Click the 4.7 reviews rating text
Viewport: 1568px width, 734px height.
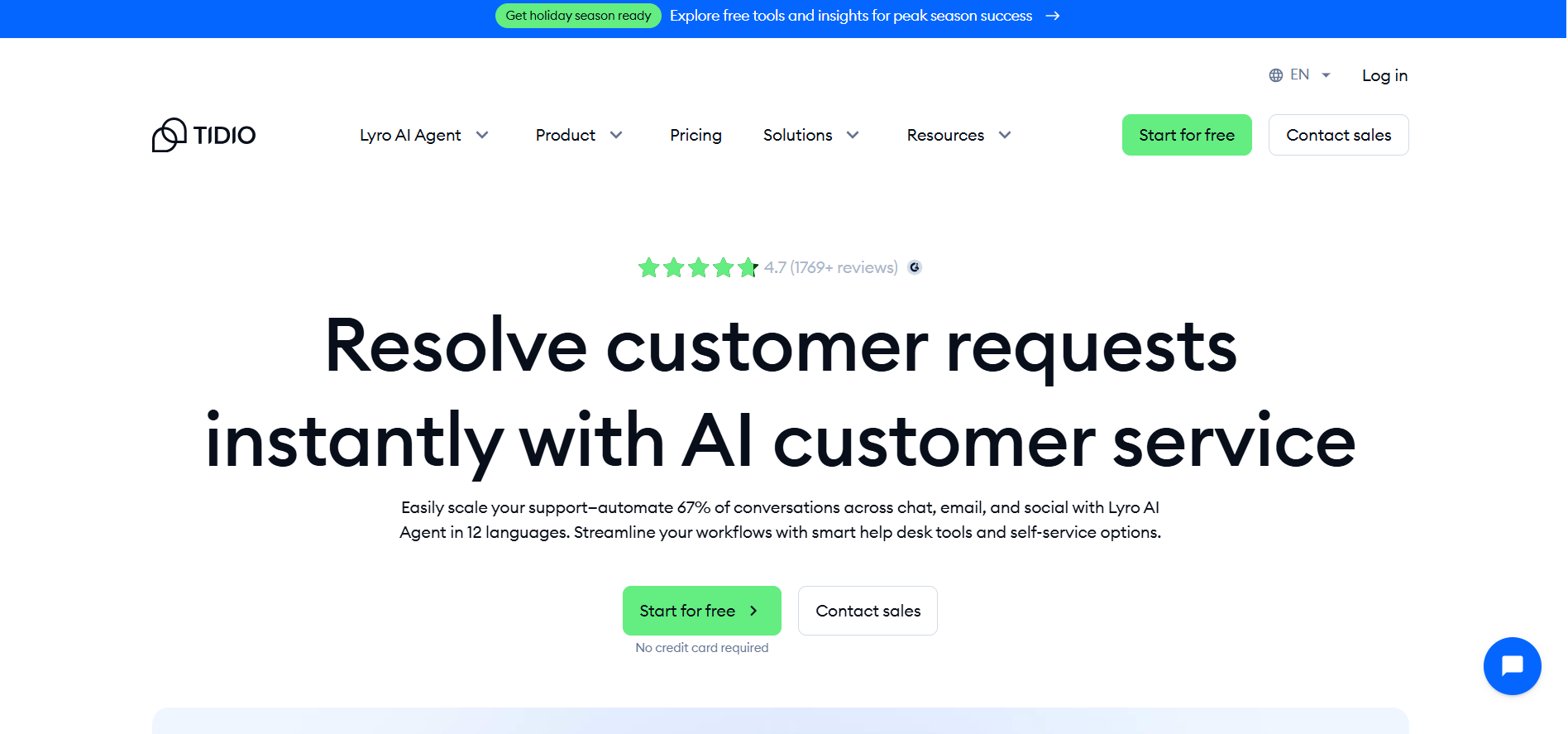tap(830, 267)
